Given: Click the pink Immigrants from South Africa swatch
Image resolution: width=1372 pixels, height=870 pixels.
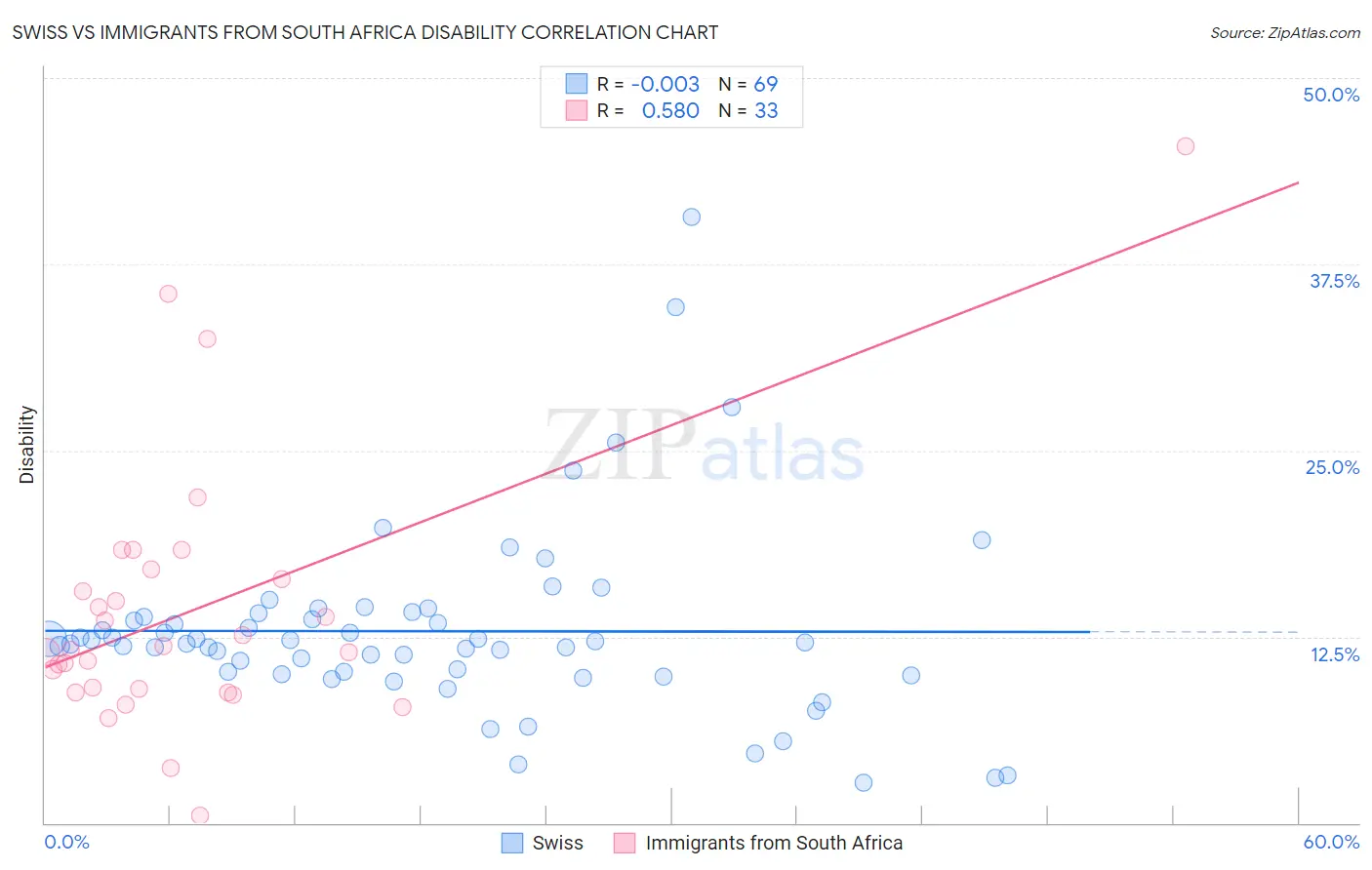Looking at the screenshot, I should click(x=625, y=843).
